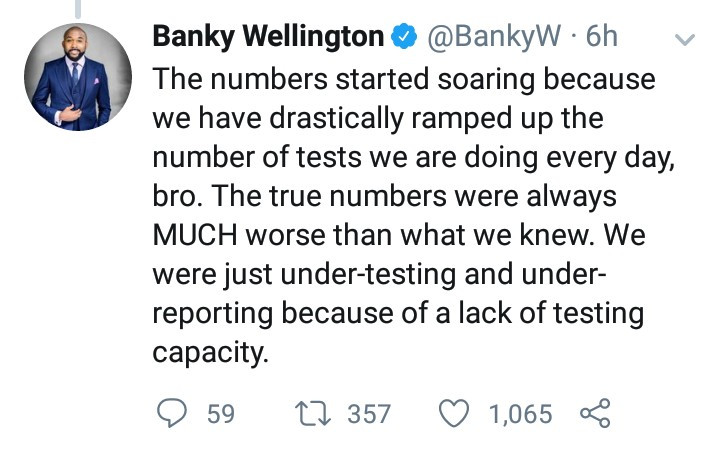Click the display name Banky Wellington

(x=268, y=39)
